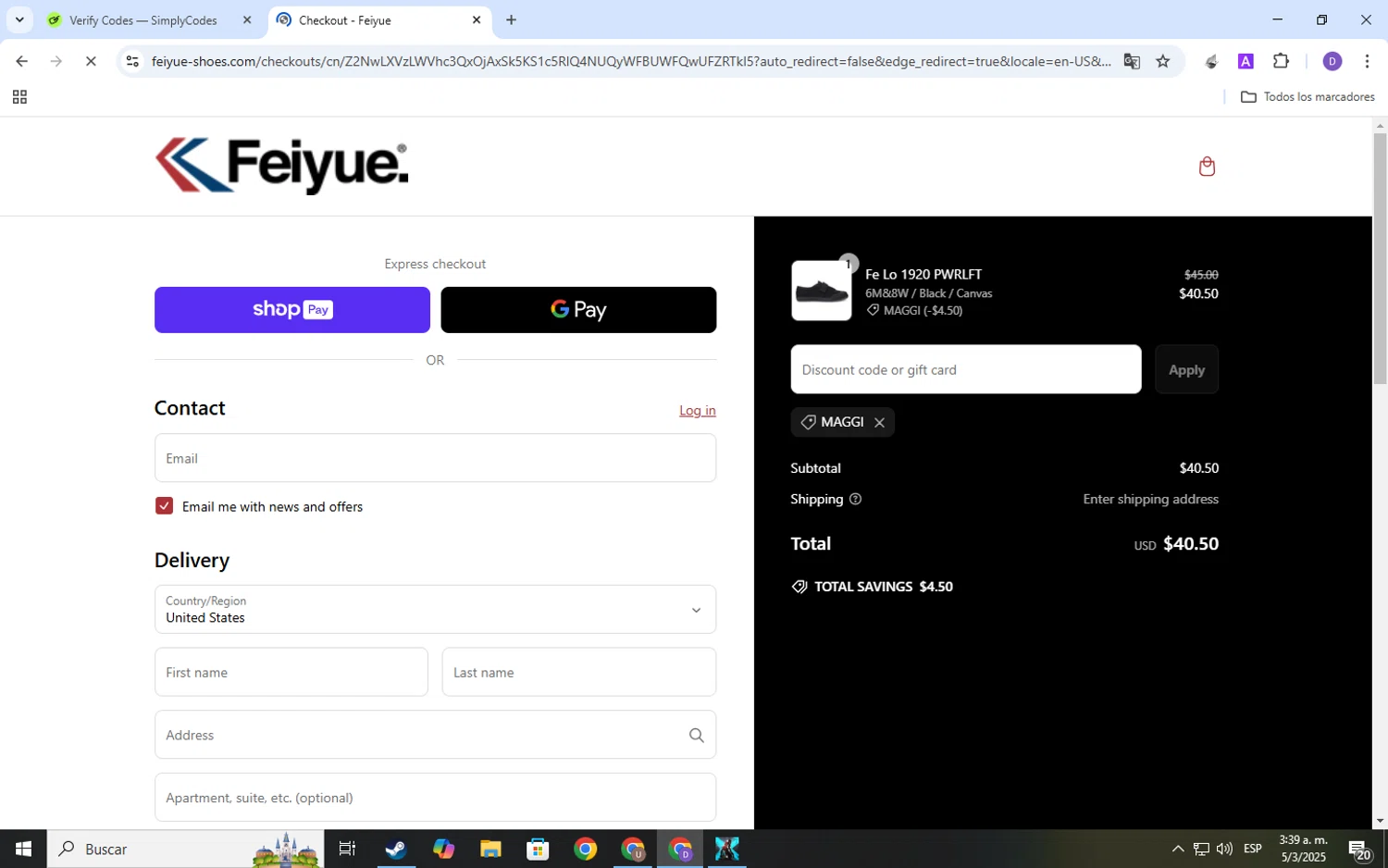Click the Total $40.50 amount
The image size is (1388, 868).
point(1191,544)
